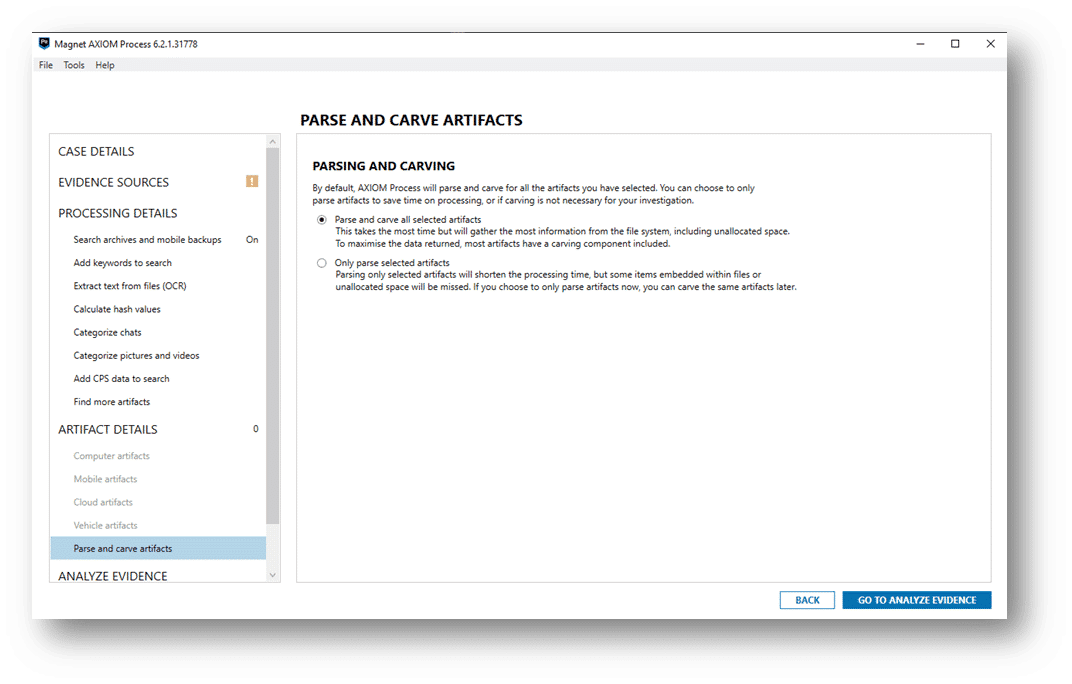Viewport: 1072px width, 684px height.
Task: Open the CASE DETAILS section
Action: tap(96, 151)
